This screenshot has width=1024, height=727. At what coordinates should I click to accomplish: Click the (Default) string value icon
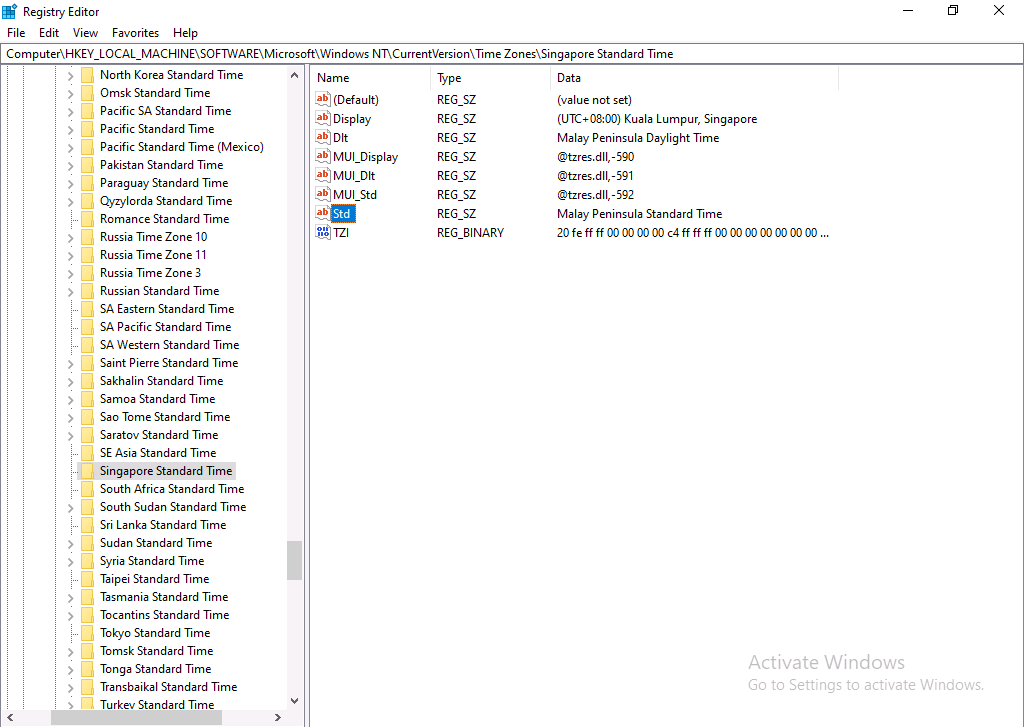click(324, 99)
